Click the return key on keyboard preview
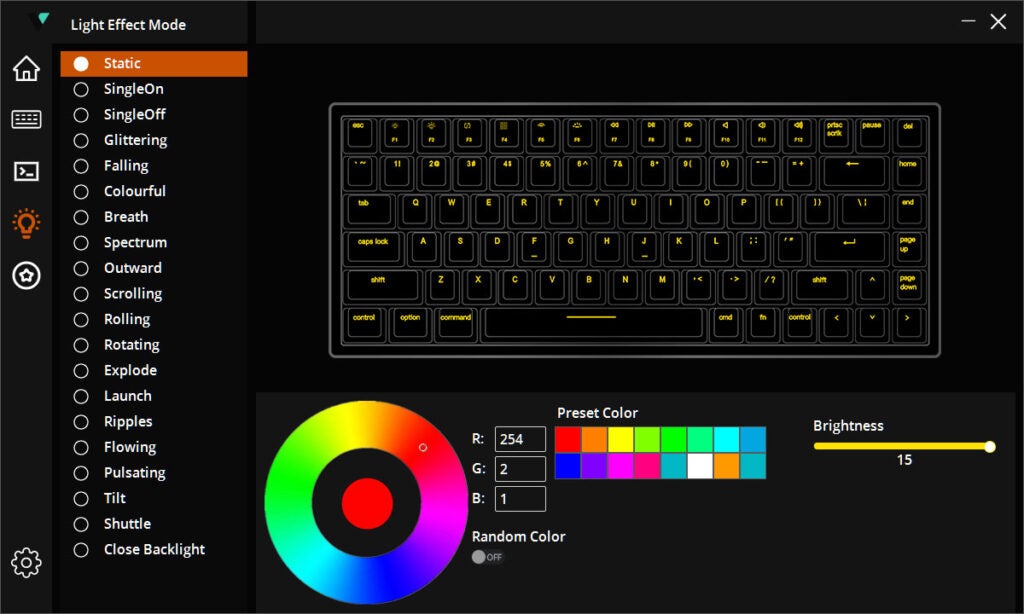 (x=849, y=248)
